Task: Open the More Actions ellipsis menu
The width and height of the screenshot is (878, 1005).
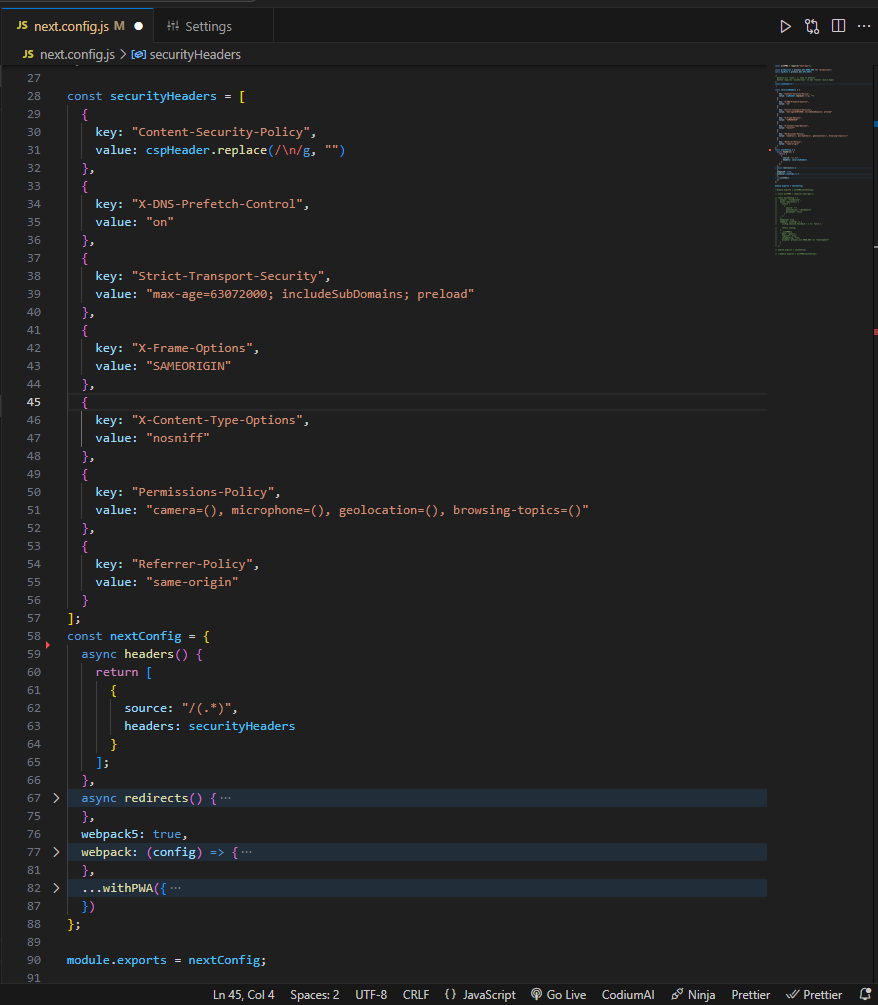Action: [862, 26]
